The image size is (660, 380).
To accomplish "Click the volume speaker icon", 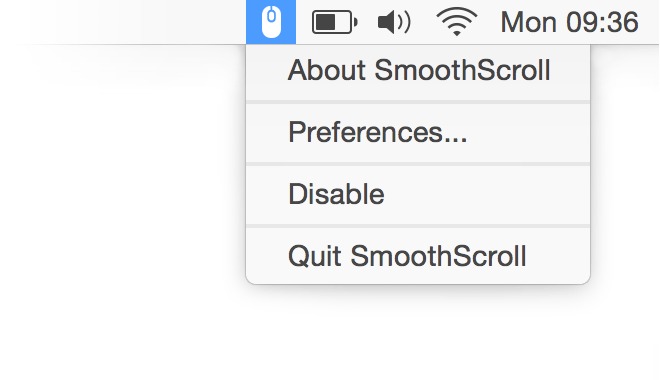I will pyautogui.click(x=394, y=22).
